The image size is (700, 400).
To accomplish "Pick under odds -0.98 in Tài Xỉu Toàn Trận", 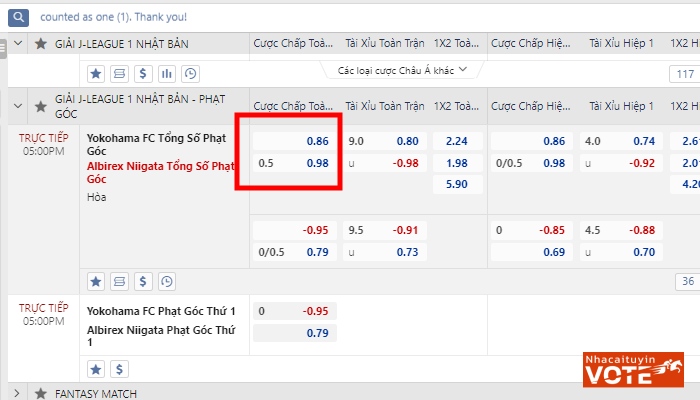I will (385, 163).
